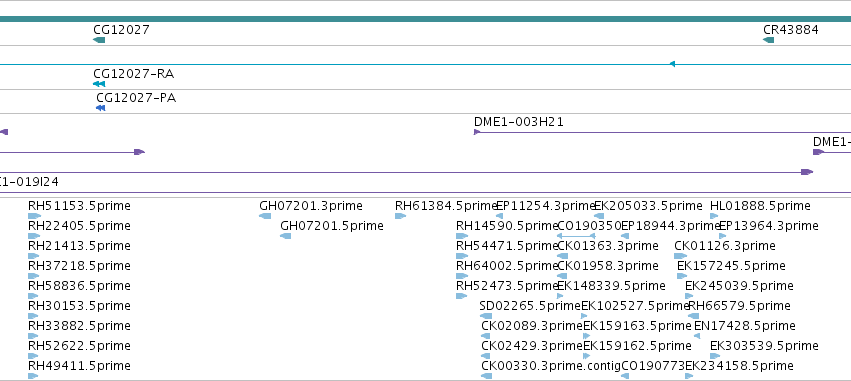
Task: Click the DME1-003H21 BAC start marker
Action: click(477, 132)
